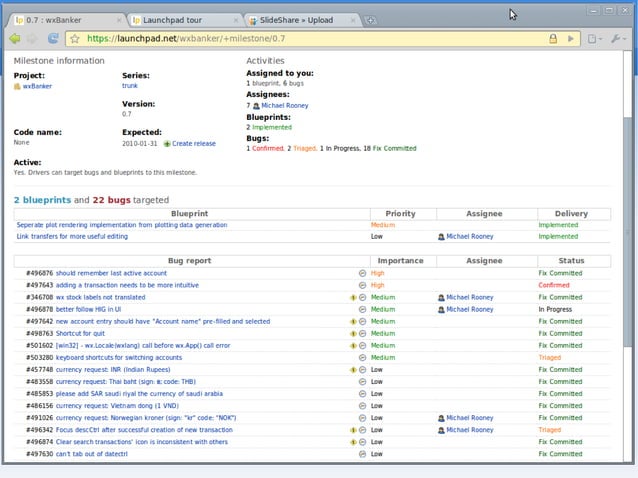This screenshot has height=478, width=638.
Task: Reload the page with the refresh icon
Action: pos(52,39)
